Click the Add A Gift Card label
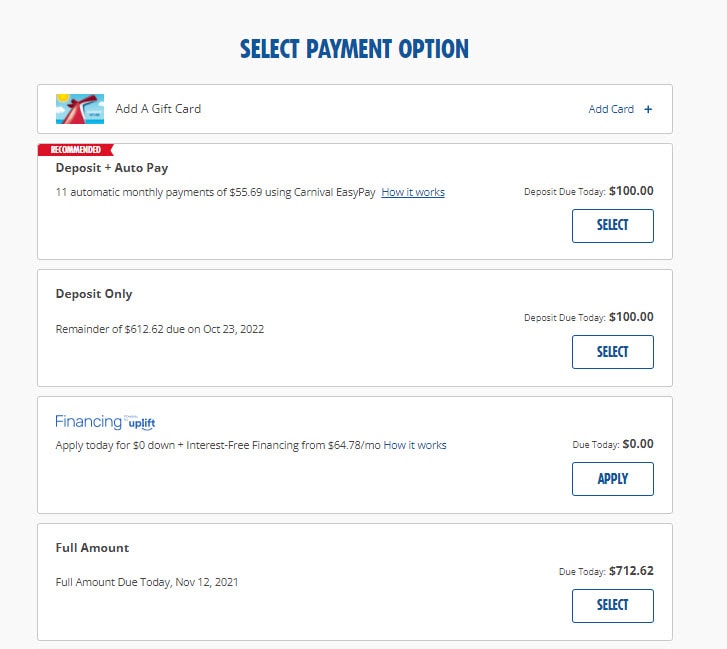The height and width of the screenshot is (649, 727). (158, 109)
